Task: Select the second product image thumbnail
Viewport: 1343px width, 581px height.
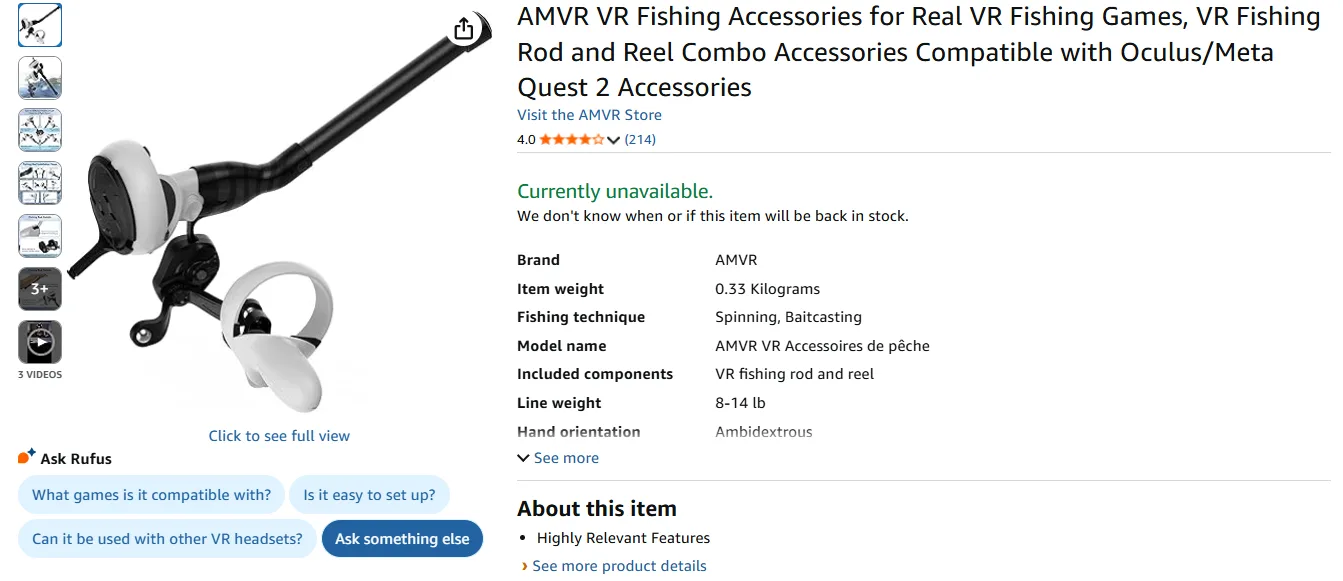Action: (40, 78)
